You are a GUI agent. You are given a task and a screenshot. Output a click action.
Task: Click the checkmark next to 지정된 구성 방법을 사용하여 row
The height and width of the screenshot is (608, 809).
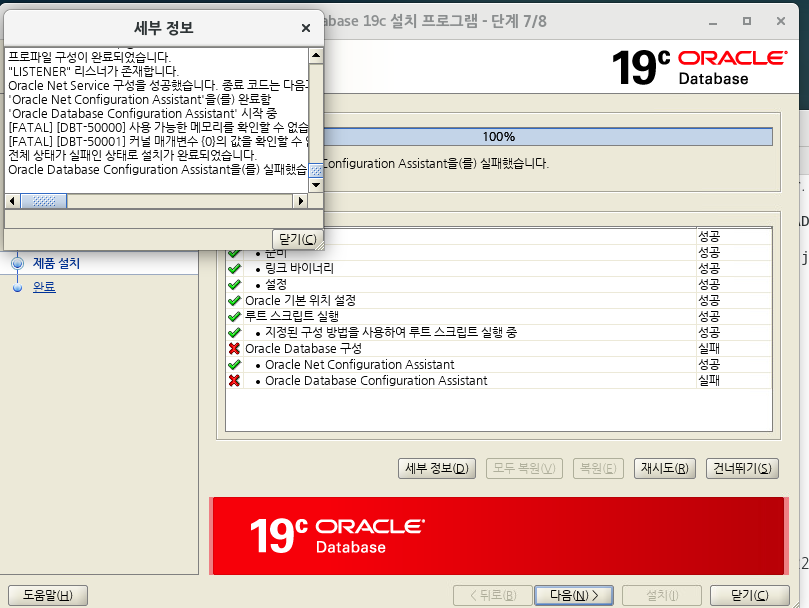coord(234,332)
